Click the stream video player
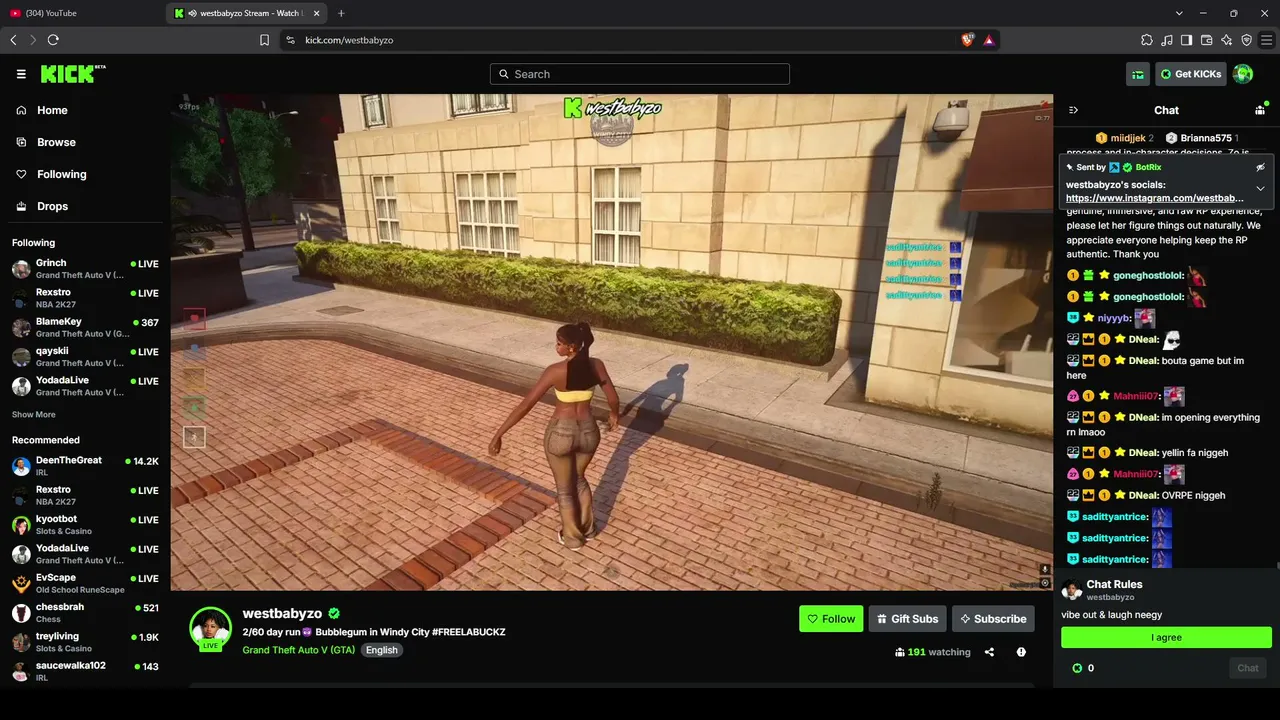The width and height of the screenshot is (1280, 720). coord(611,342)
